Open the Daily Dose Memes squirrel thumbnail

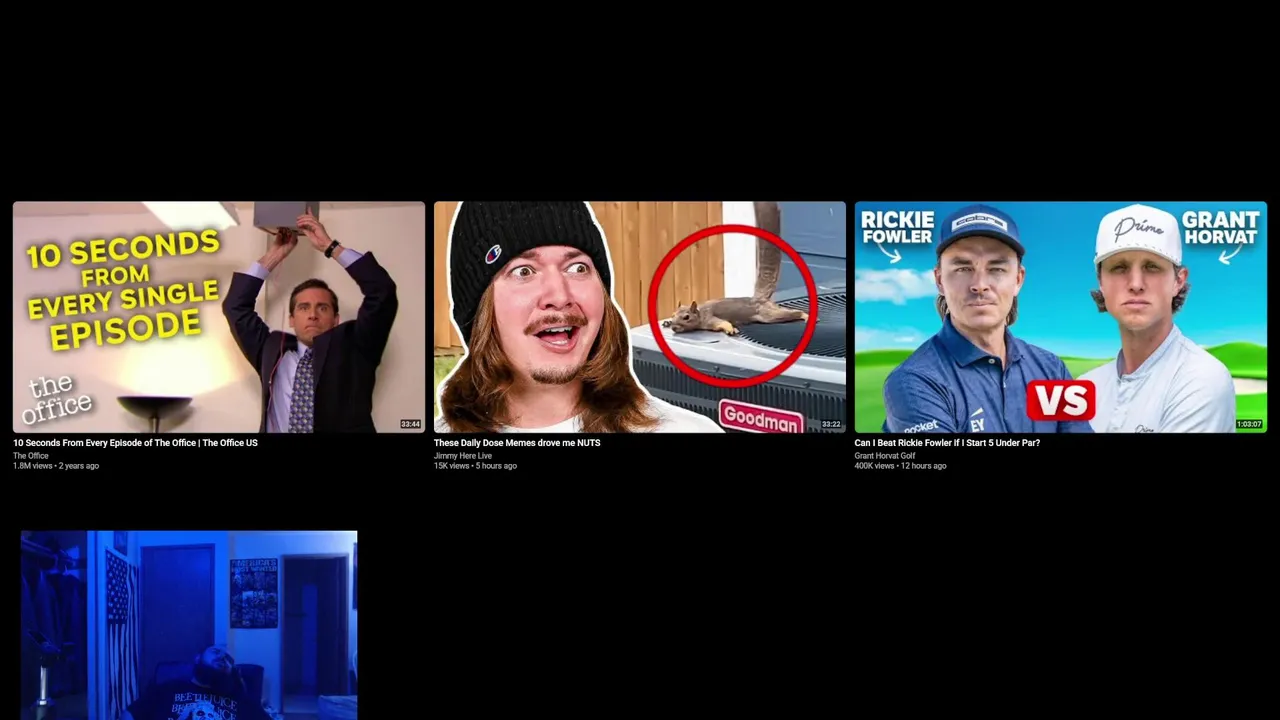click(640, 317)
